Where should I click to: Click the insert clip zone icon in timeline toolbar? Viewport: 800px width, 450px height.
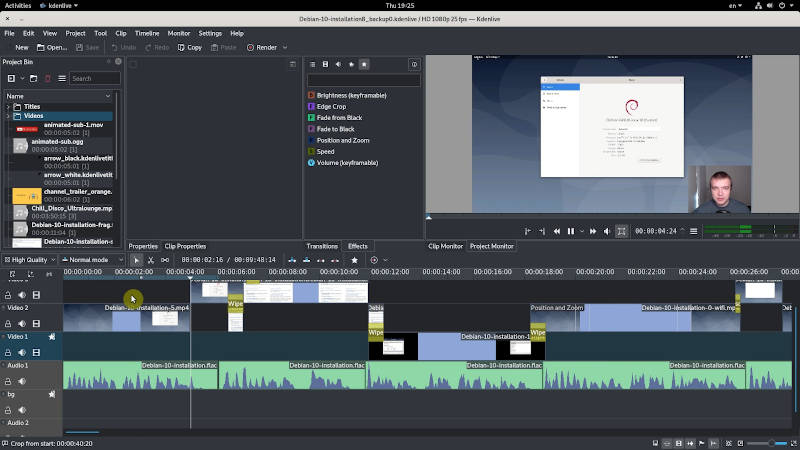292,260
